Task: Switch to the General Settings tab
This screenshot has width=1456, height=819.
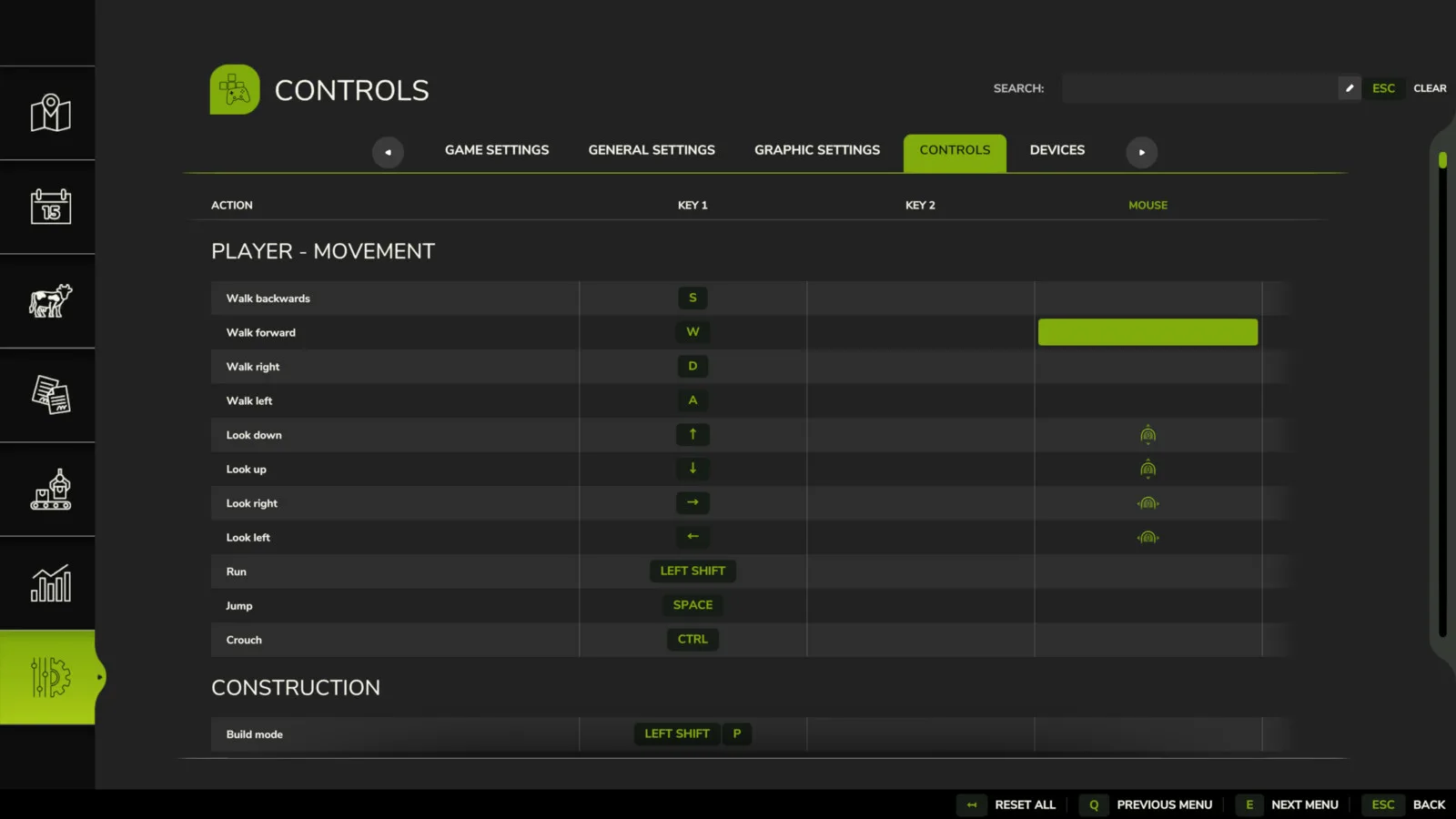Action: (x=652, y=150)
